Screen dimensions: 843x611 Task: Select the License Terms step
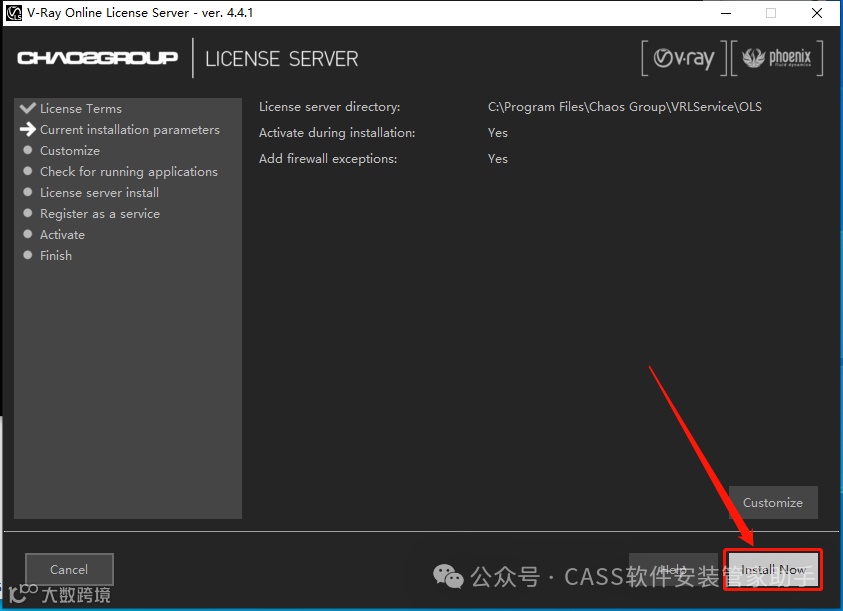point(81,109)
